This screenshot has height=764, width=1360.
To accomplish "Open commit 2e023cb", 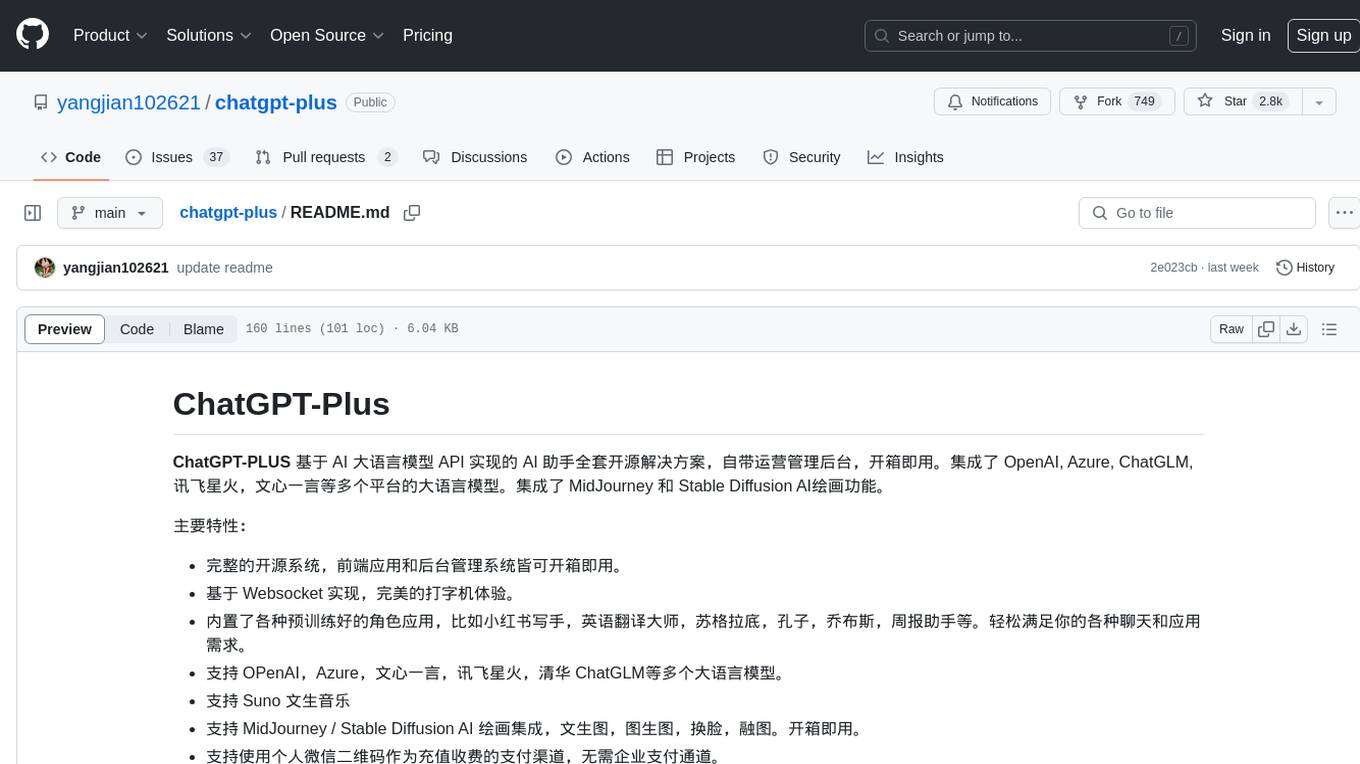I will pyautogui.click(x=1174, y=268).
